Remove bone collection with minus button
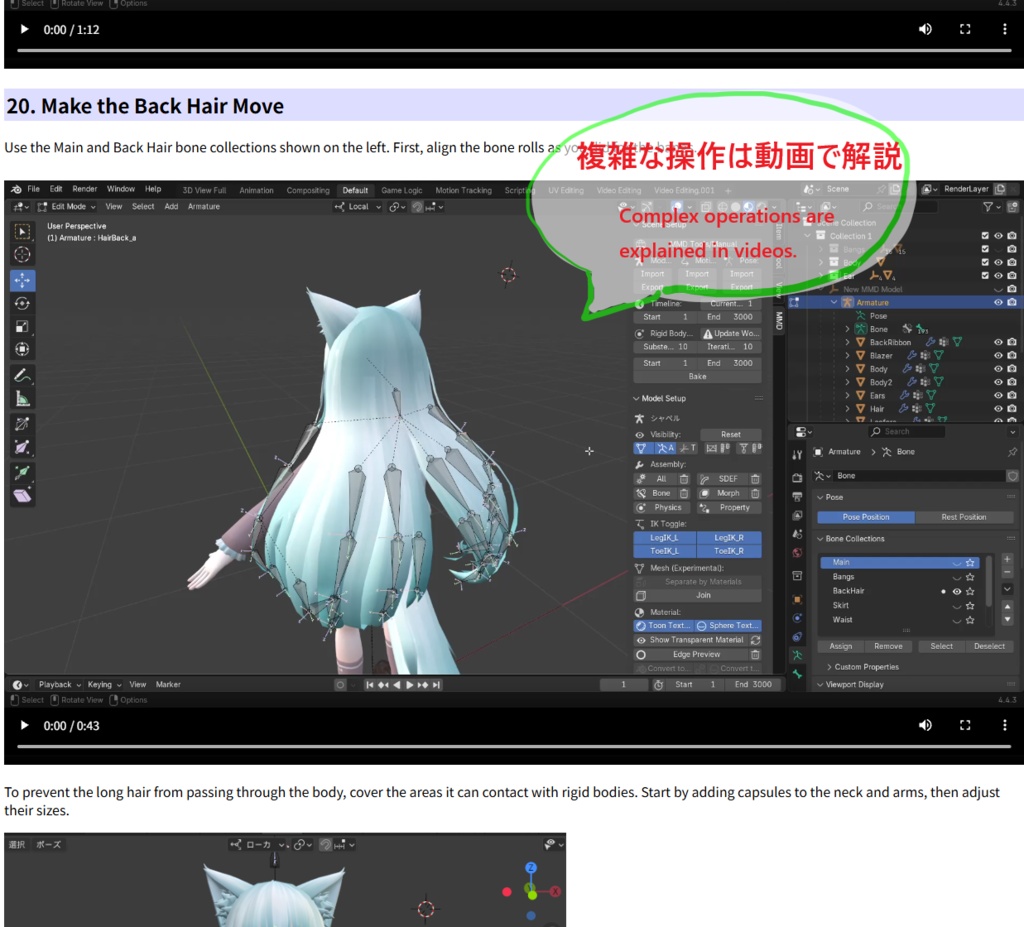 coord(1007,572)
